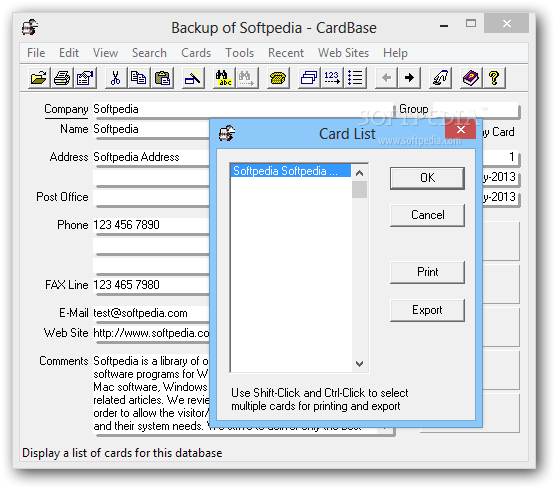This screenshot has height=489, width=556.
Task: Open card list toolbar icon
Action: pyautogui.click(x=355, y=78)
